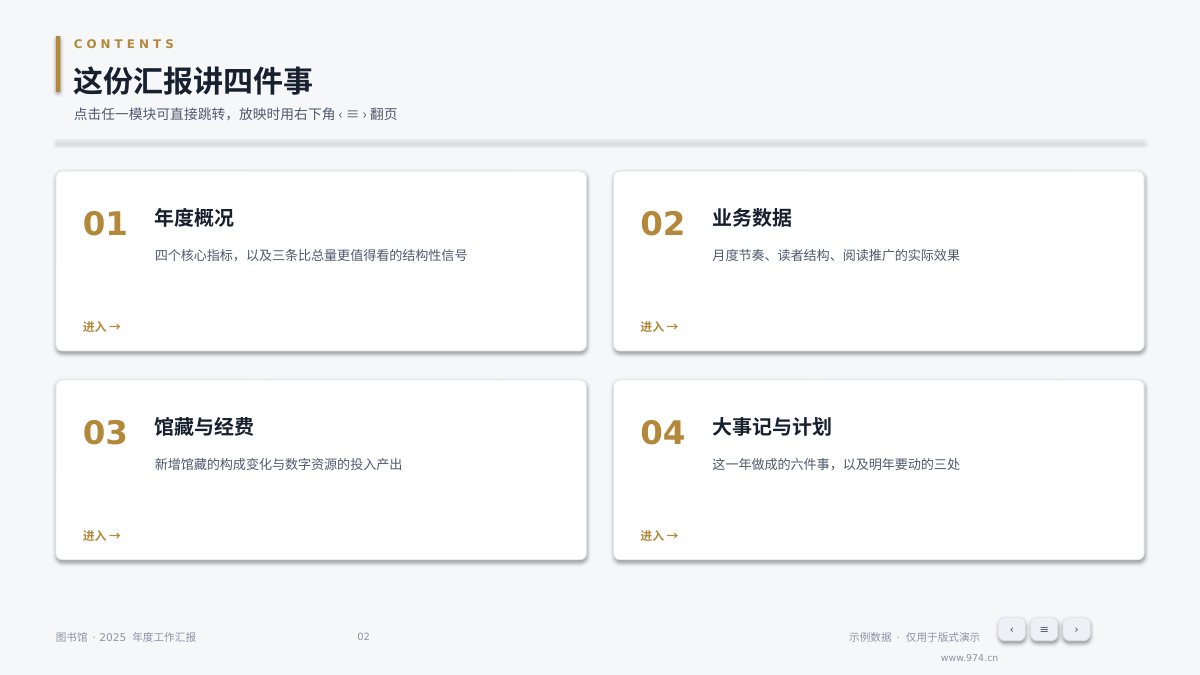The height and width of the screenshot is (675, 1200).
Task: Advance to next slide with › button
Action: [1076, 629]
